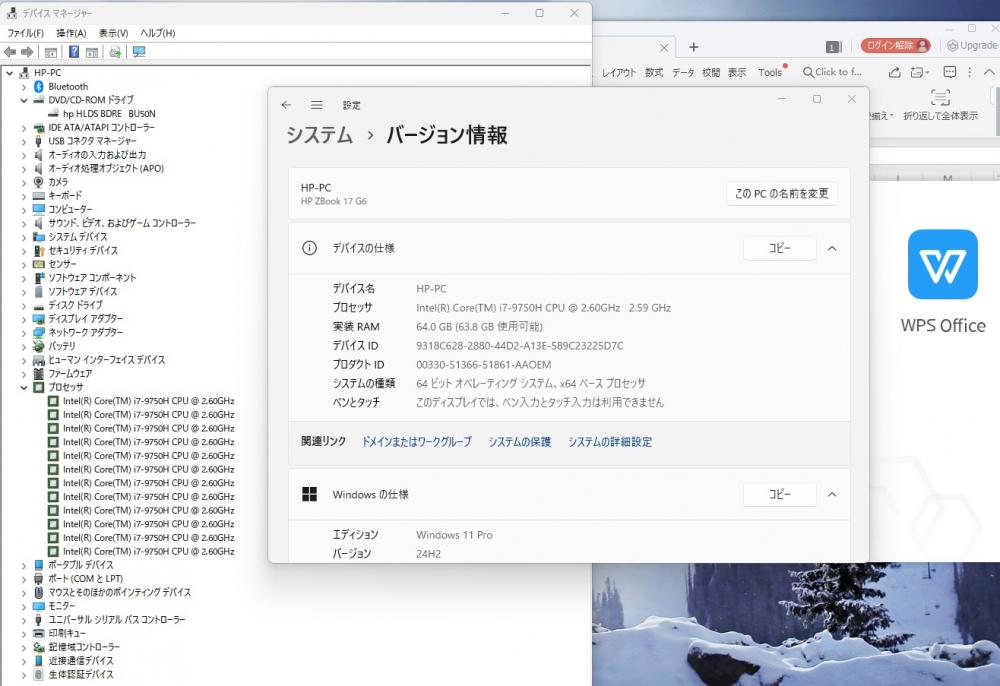The image size is (1000, 686).
Task: Expand the ポート (COM と LPT) node
Action: pos(24,578)
